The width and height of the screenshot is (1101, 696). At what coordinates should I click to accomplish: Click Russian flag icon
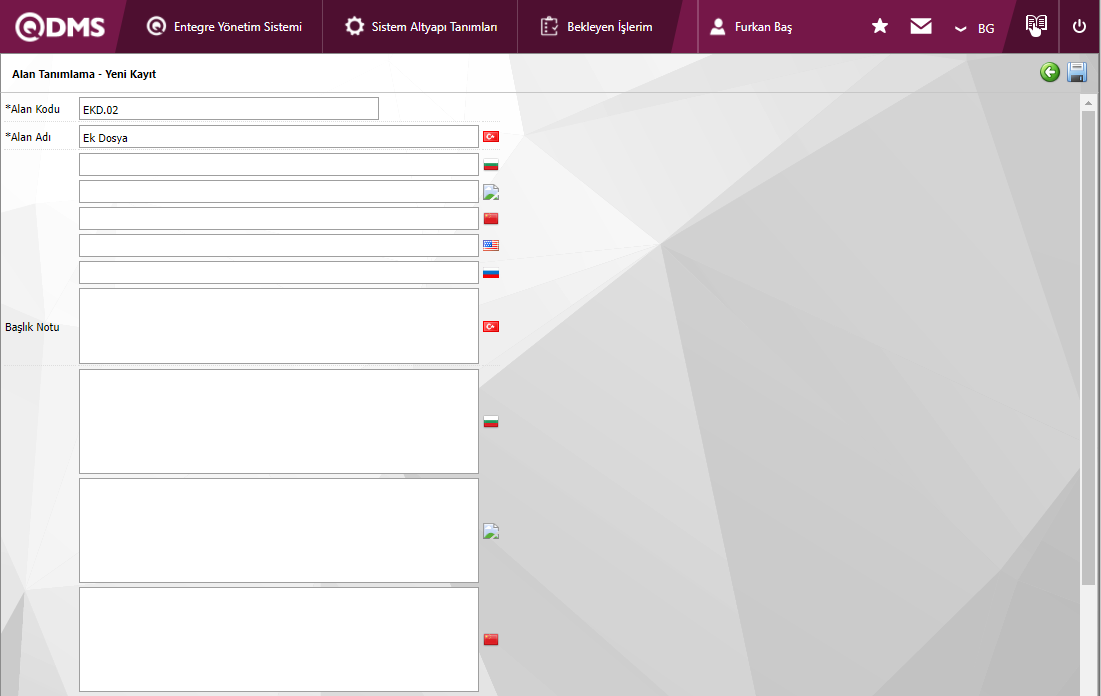(491, 273)
